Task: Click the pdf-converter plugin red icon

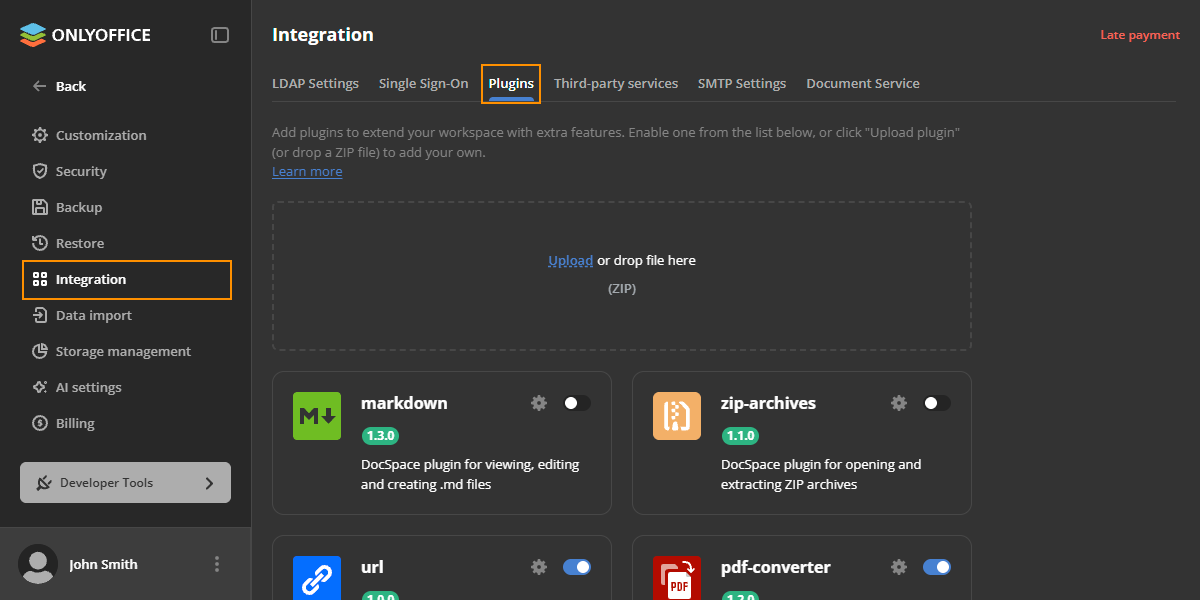Action: (677, 578)
